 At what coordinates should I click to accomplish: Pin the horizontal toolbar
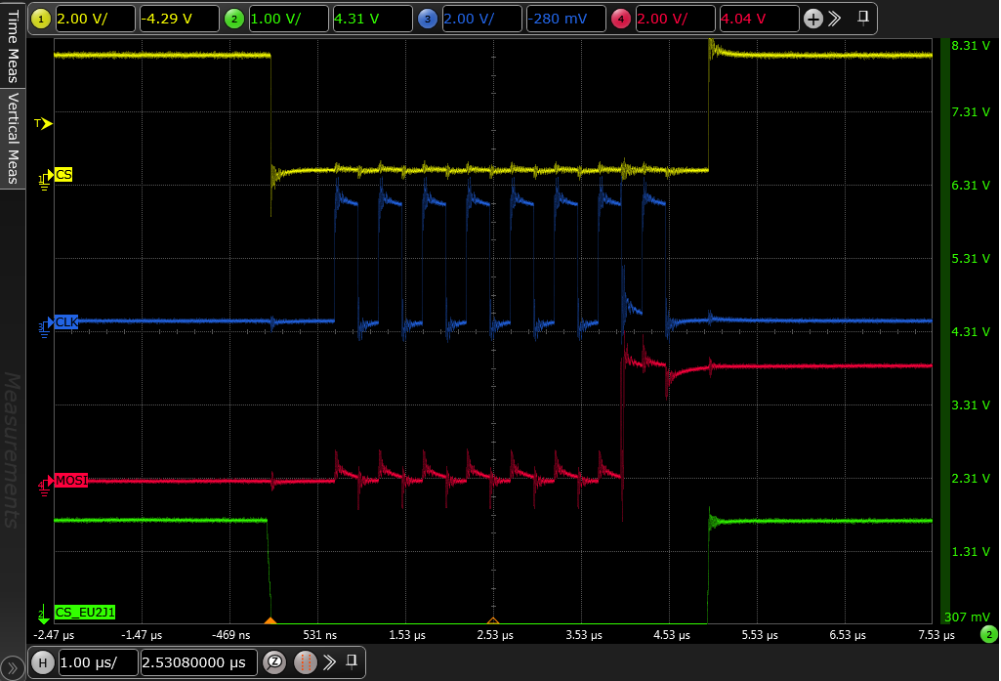[352, 661]
